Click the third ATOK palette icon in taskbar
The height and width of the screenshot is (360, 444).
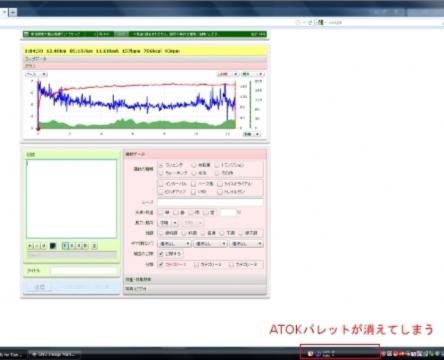[x=326, y=354]
